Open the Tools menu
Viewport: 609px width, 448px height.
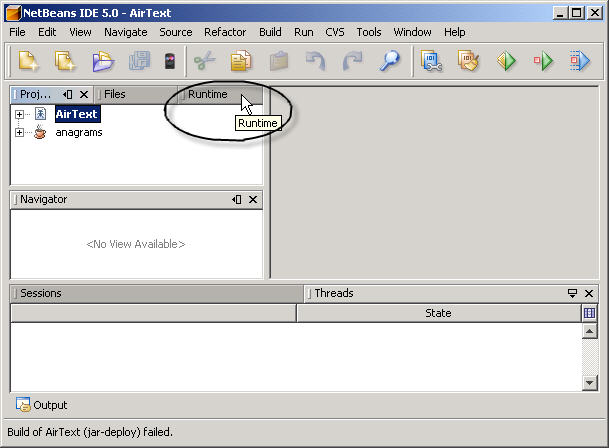(369, 32)
